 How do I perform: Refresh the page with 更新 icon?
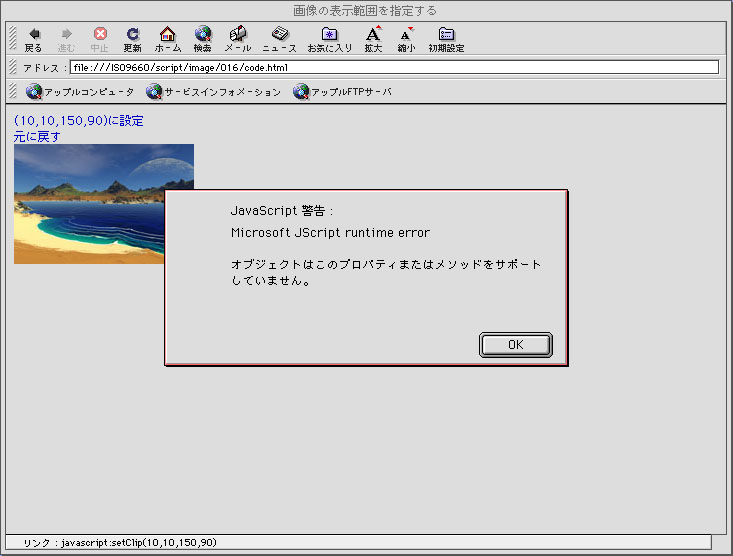tap(133, 34)
